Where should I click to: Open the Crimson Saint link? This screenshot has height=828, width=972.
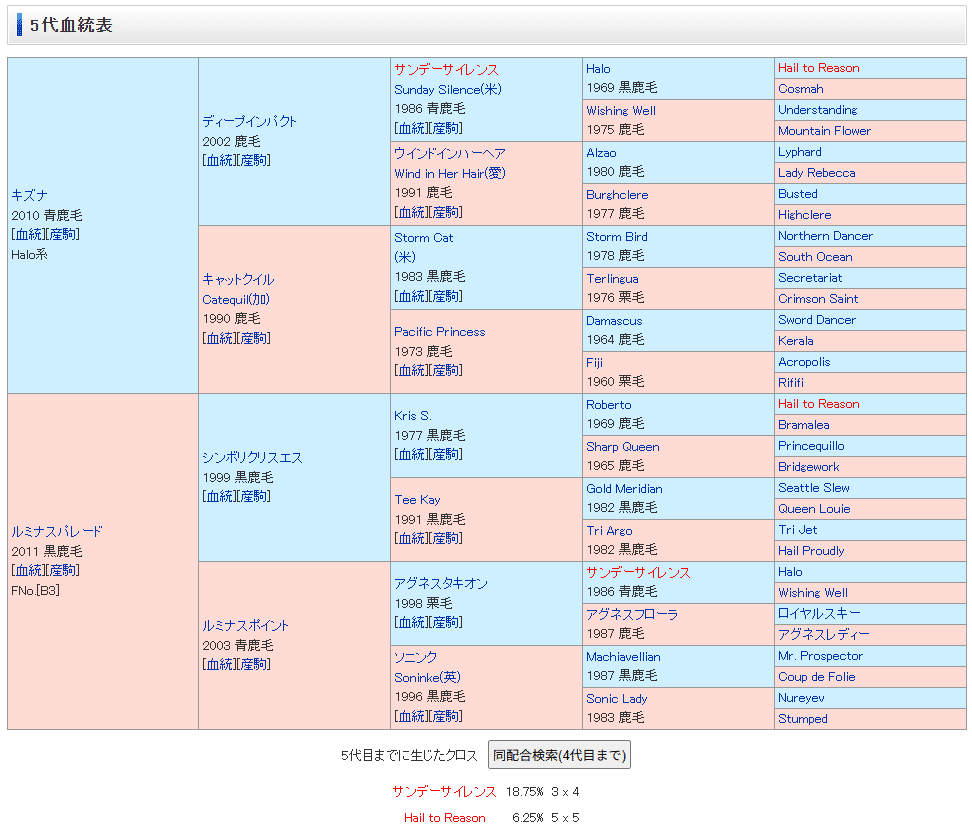pos(818,299)
